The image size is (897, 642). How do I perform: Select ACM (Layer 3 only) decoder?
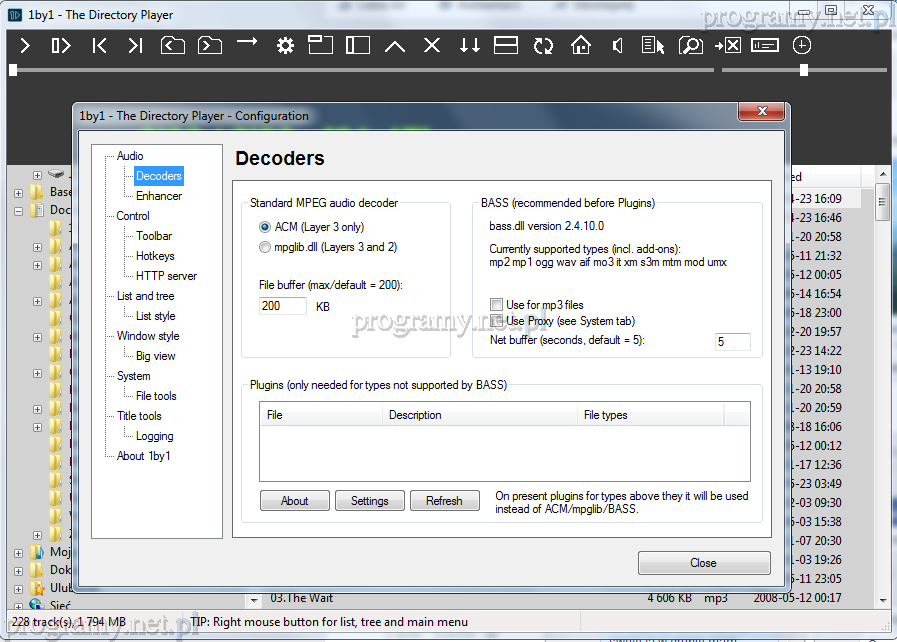(265, 227)
